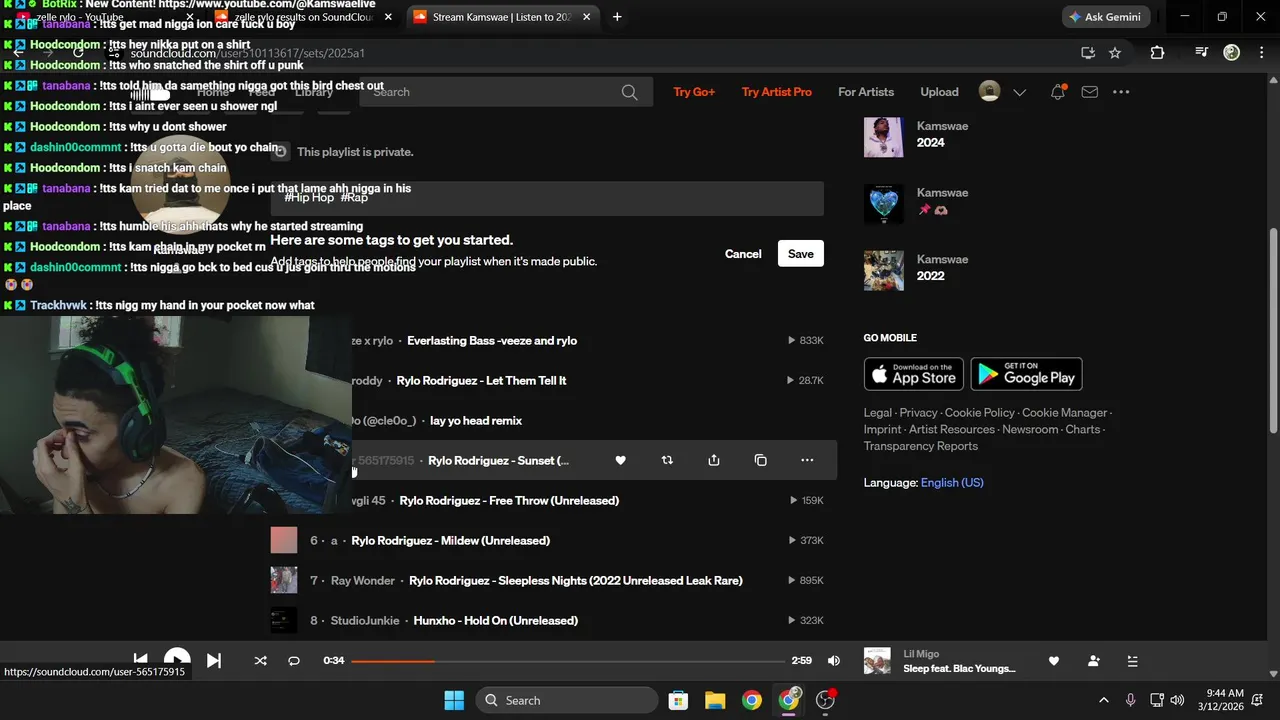
Task: Open the Kamswae 2022 playlist thumbnail
Action: click(x=884, y=271)
